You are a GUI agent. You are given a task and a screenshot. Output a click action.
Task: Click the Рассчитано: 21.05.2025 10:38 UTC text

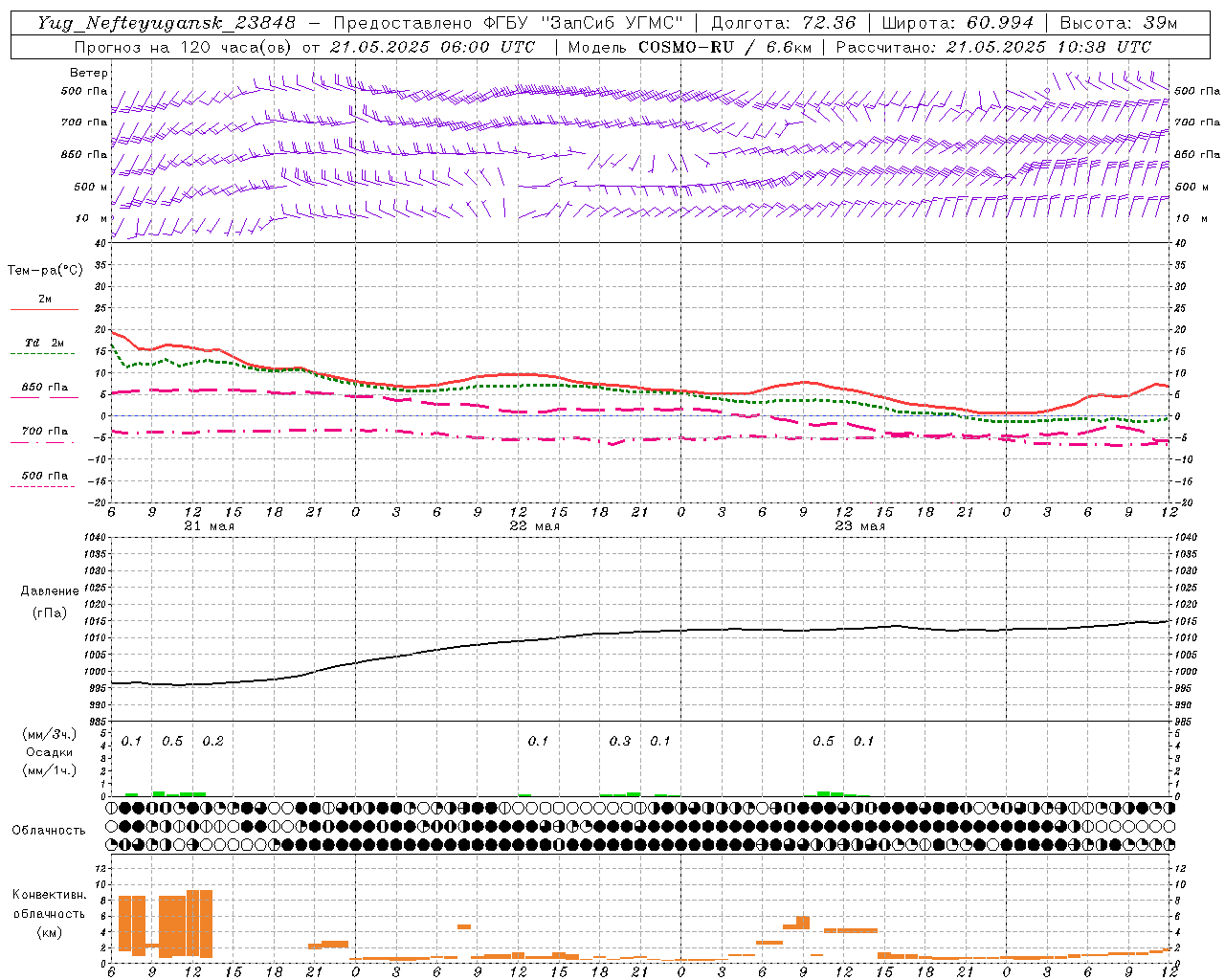(993, 47)
